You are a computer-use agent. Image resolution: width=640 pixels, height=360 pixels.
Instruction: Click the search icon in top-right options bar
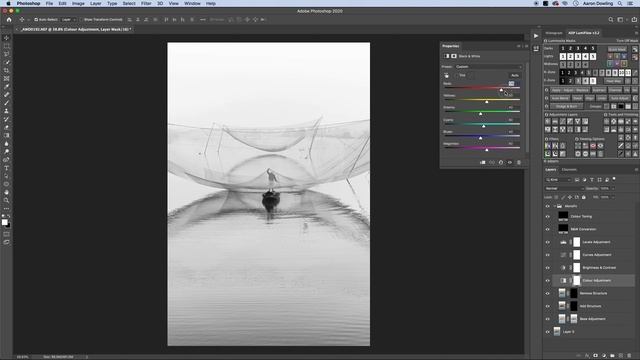611,19
